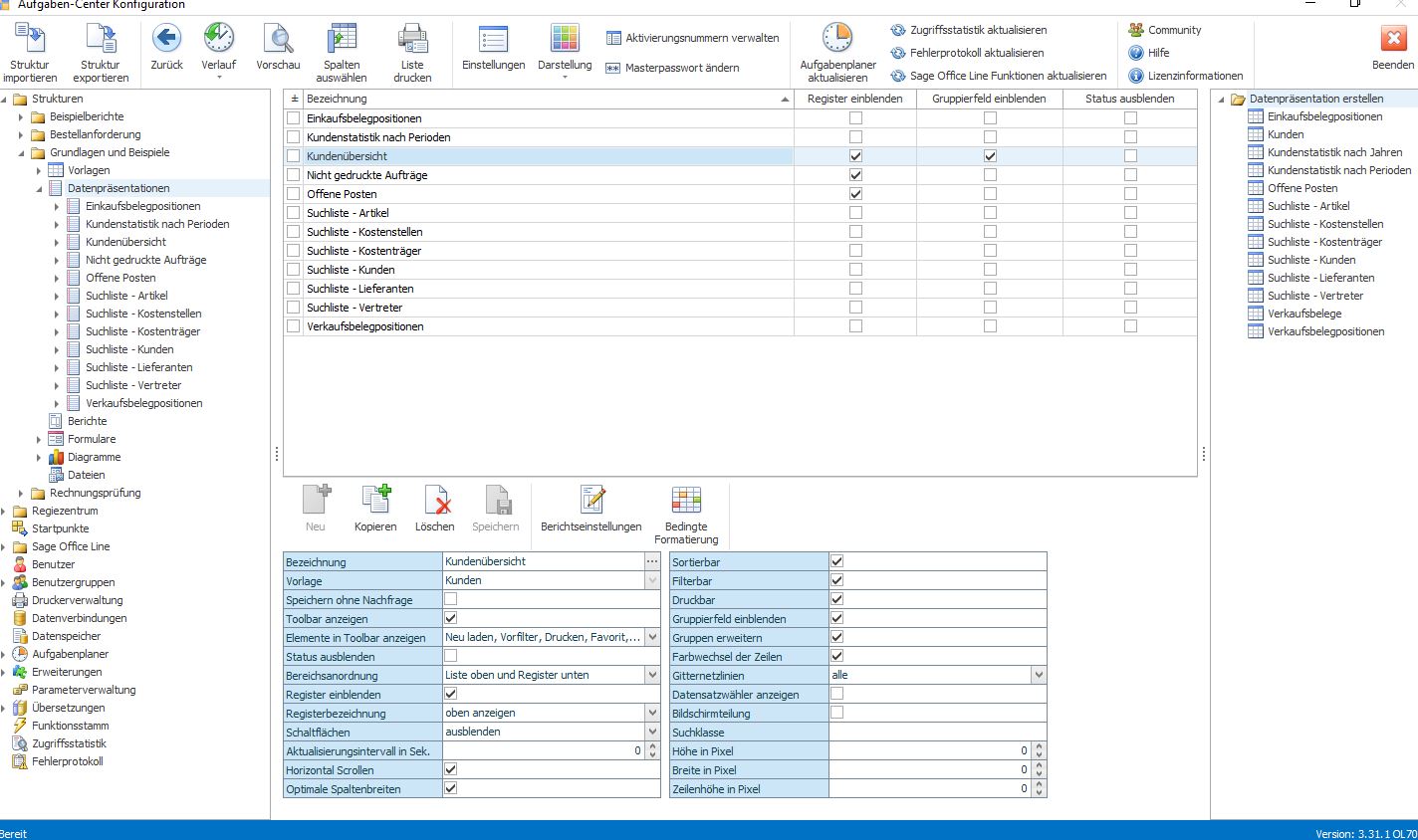The width and height of the screenshot is (1418, 840).
Task: Select Fehlerprotokoll in the navigation tree
Action: (67, 761)
